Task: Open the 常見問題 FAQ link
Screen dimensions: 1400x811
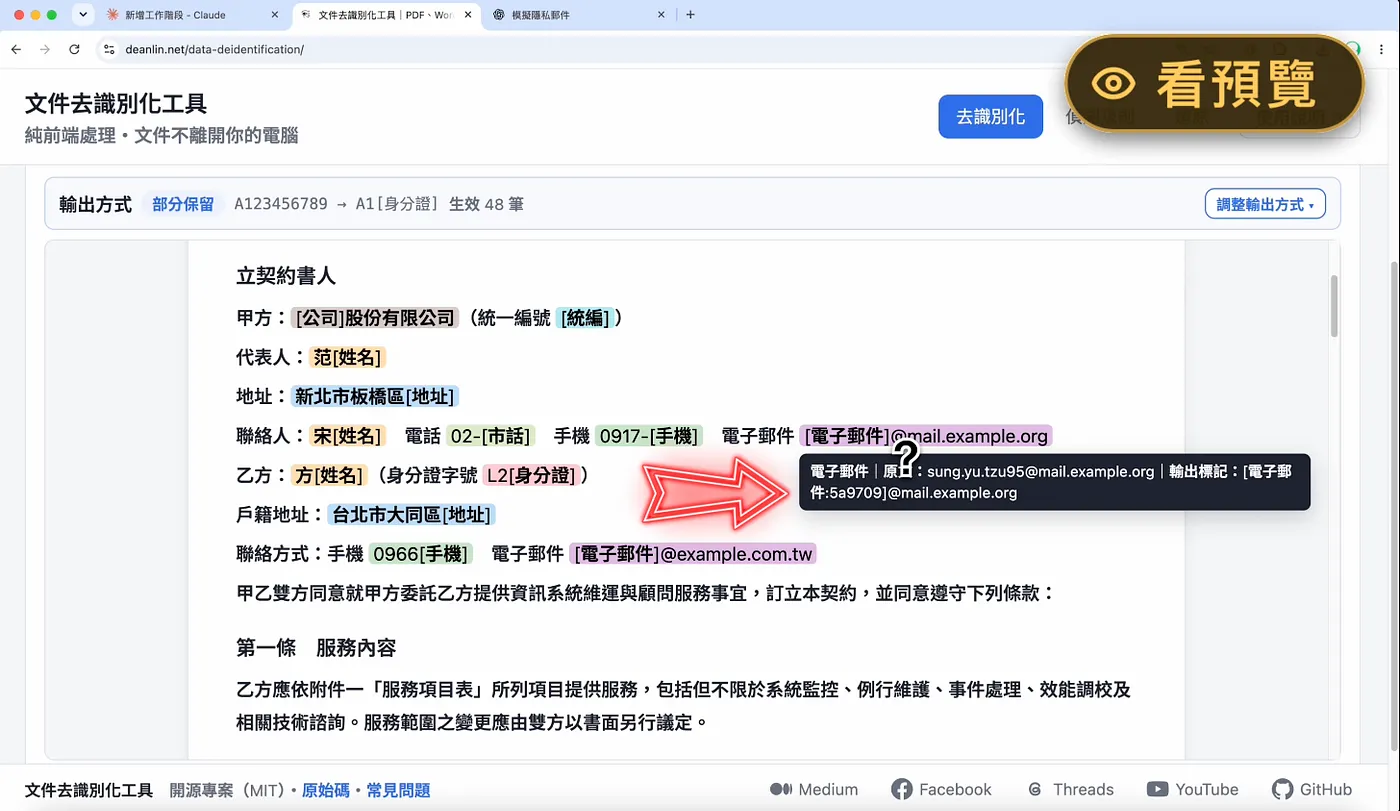Action: [x=398, y=790]
